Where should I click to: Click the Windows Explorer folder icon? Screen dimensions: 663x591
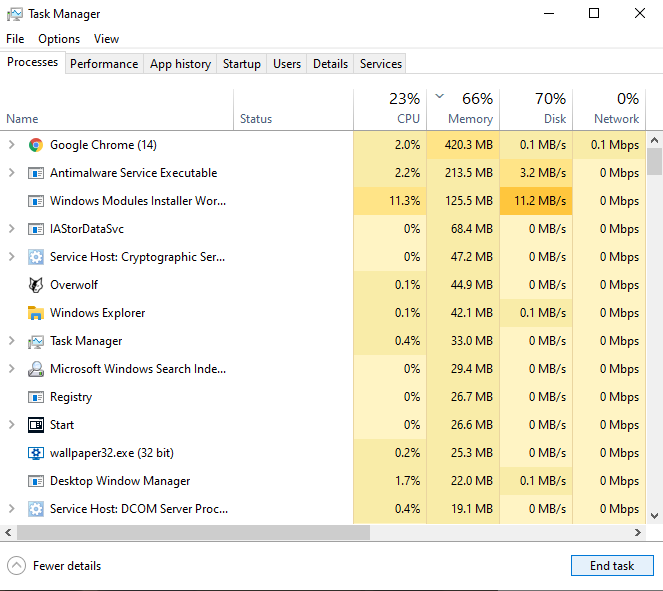click(36, 313)
